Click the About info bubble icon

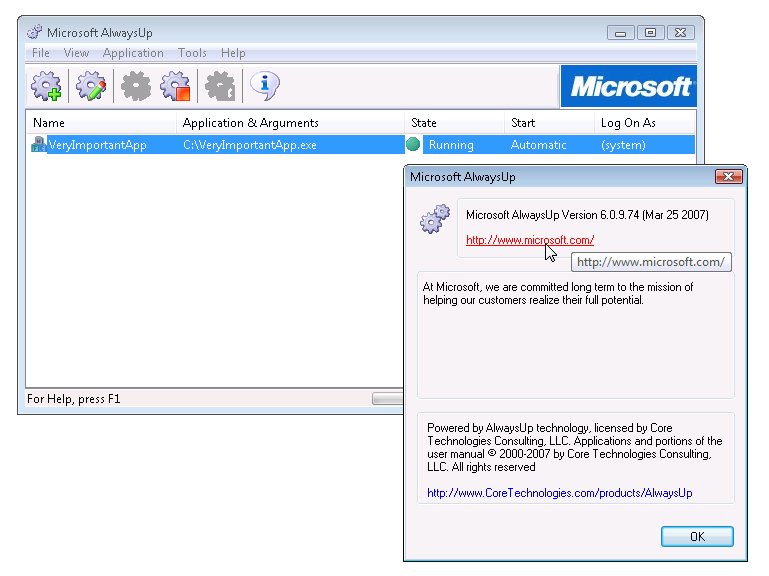(265, 86)
